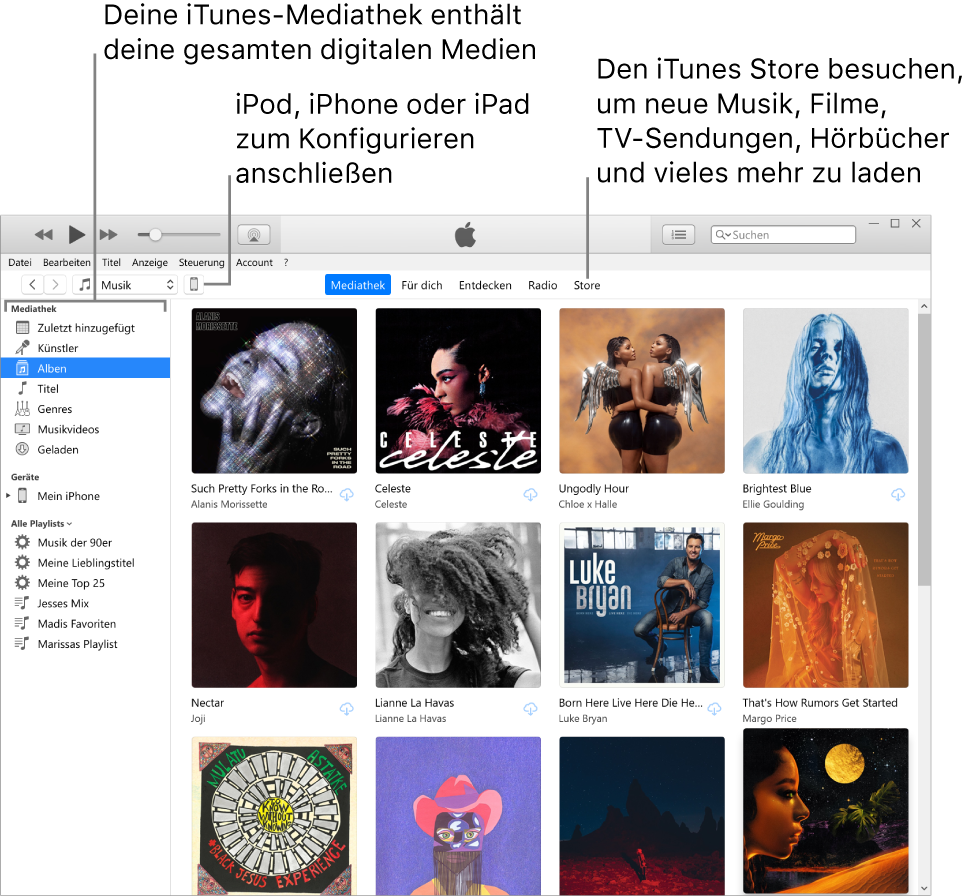
Task: Select the Mediathek tab
Action: pyautogui.click(x=358, y=285)
